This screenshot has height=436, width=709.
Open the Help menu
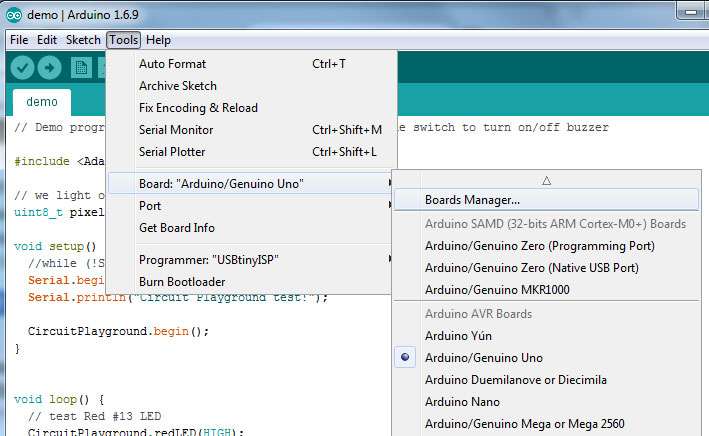(x=158, y=40)
